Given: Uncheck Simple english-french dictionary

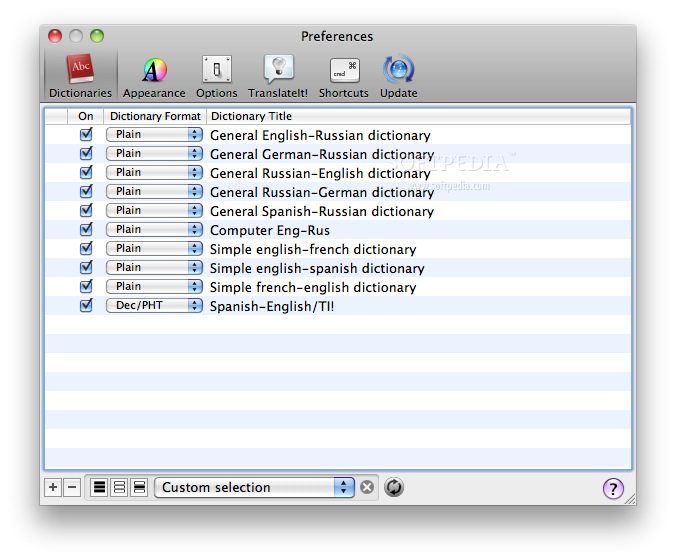Looking at the screenshot, I should tap(86, 248).
